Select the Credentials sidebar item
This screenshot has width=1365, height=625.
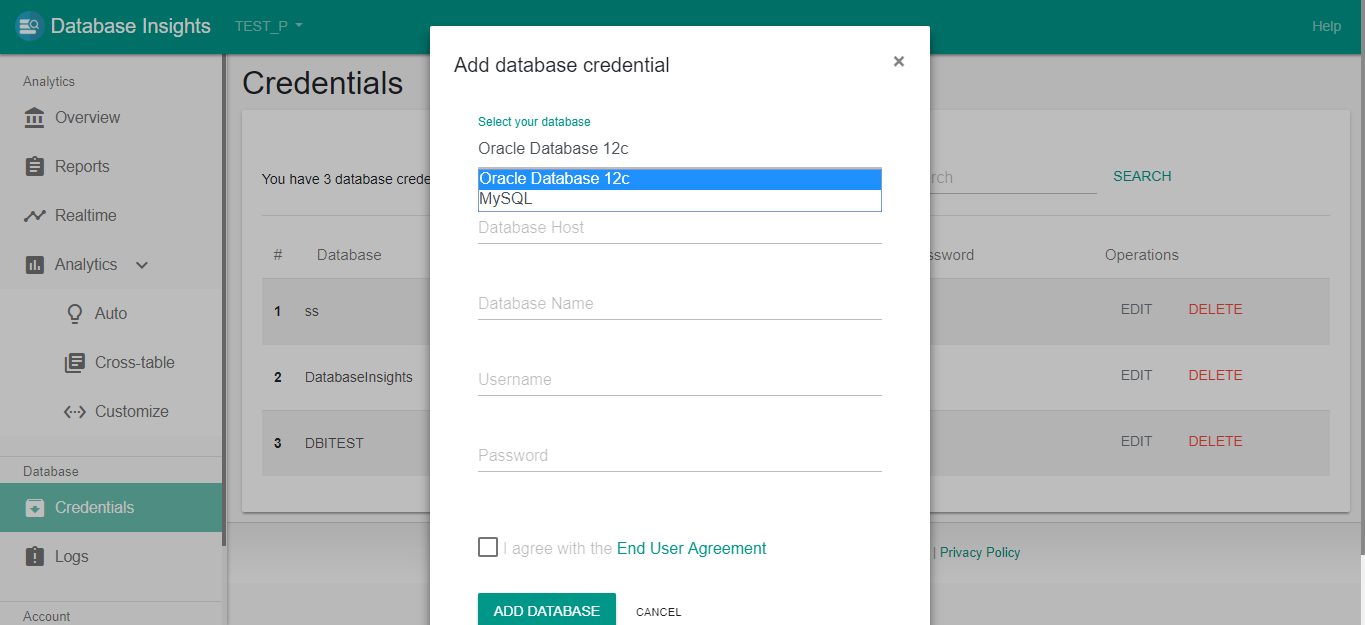coord(110,508)
